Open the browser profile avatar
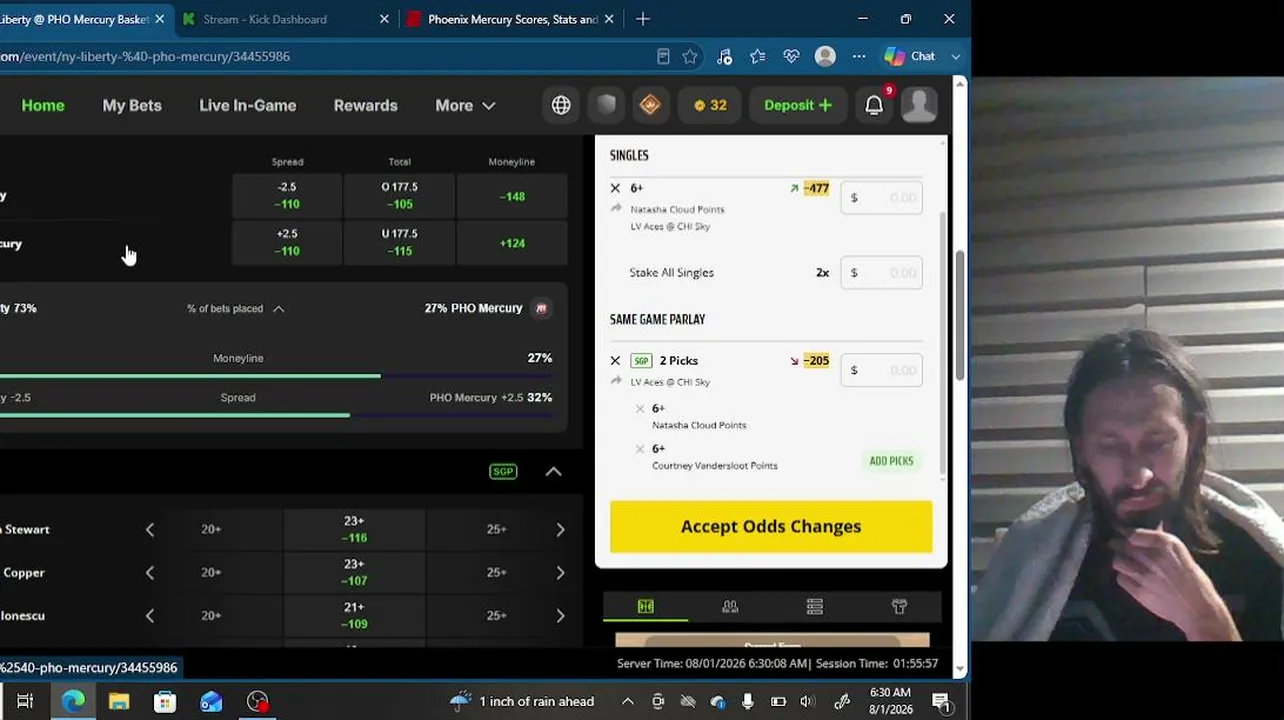The width and height of the screenshot is (1284, 720). [x=825, y=56]
